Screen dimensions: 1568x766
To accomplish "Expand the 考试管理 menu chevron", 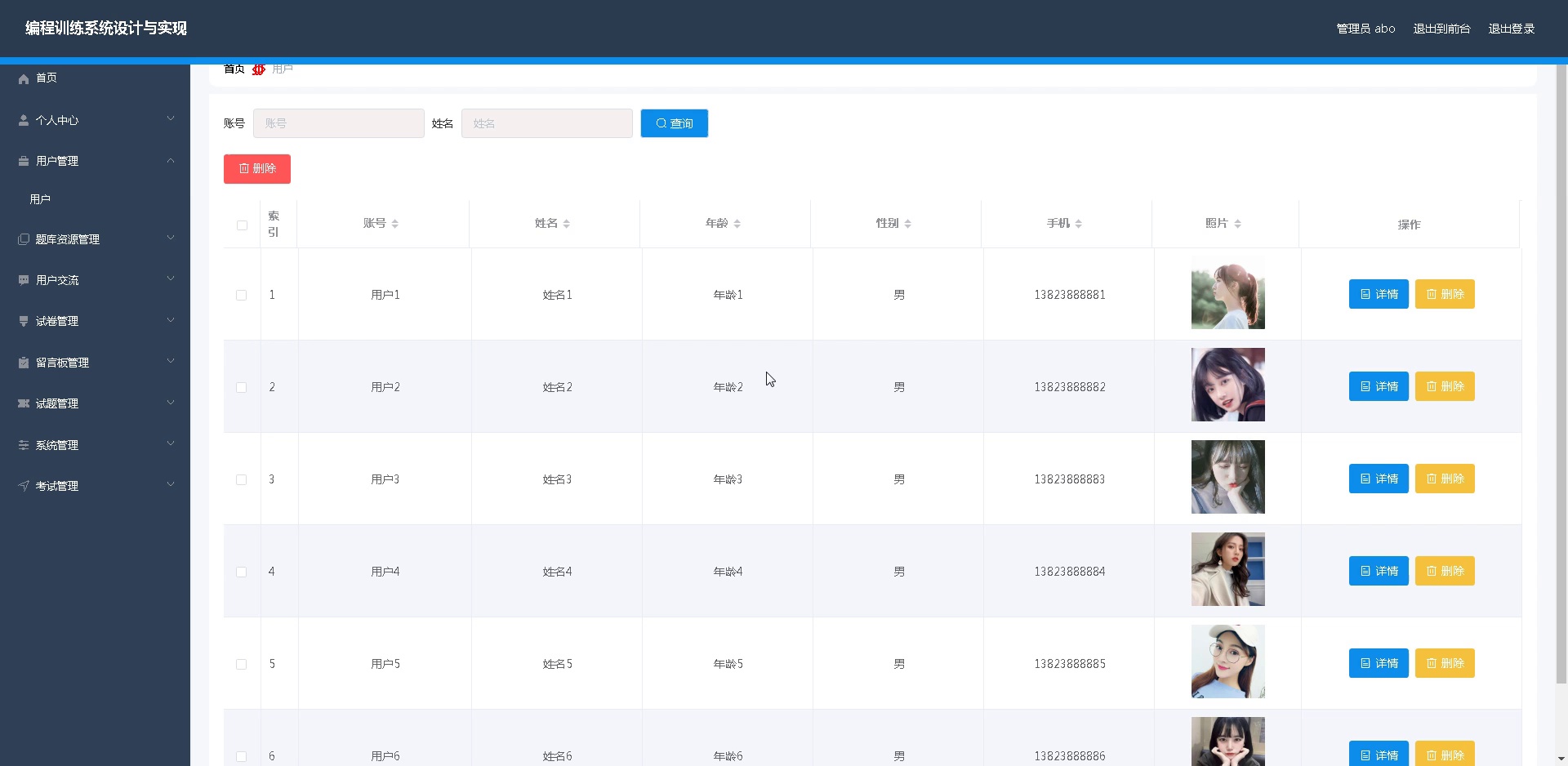I will [x=171, y=485].
